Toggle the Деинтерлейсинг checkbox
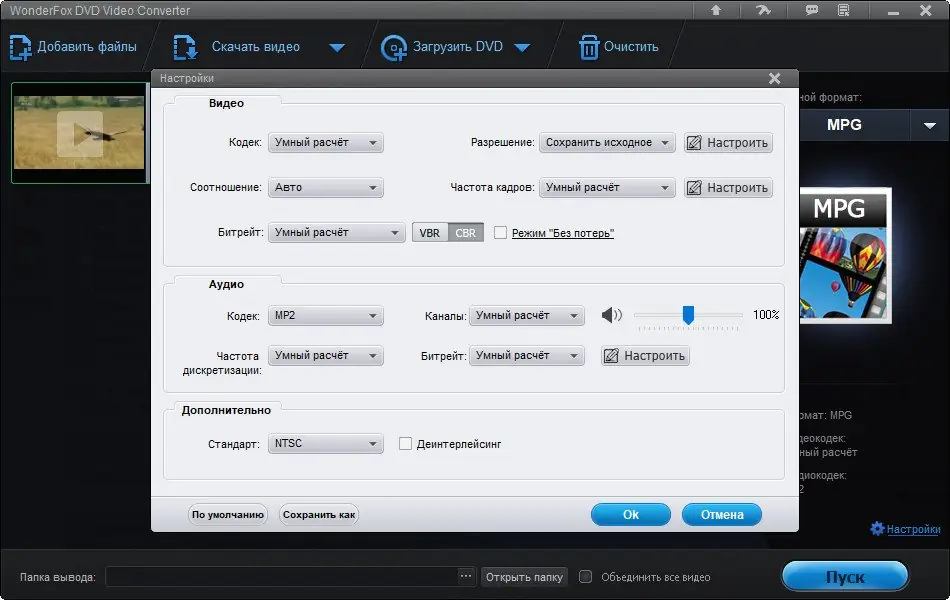 point(405,444)
